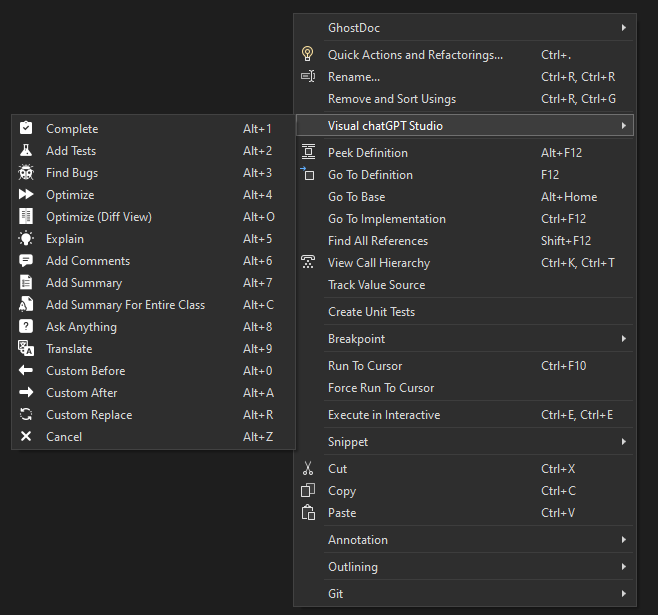Image resolution: width=658 pixels, height=615 pixels.
Task: Choose Find All References
Action: tap(465, 241)
